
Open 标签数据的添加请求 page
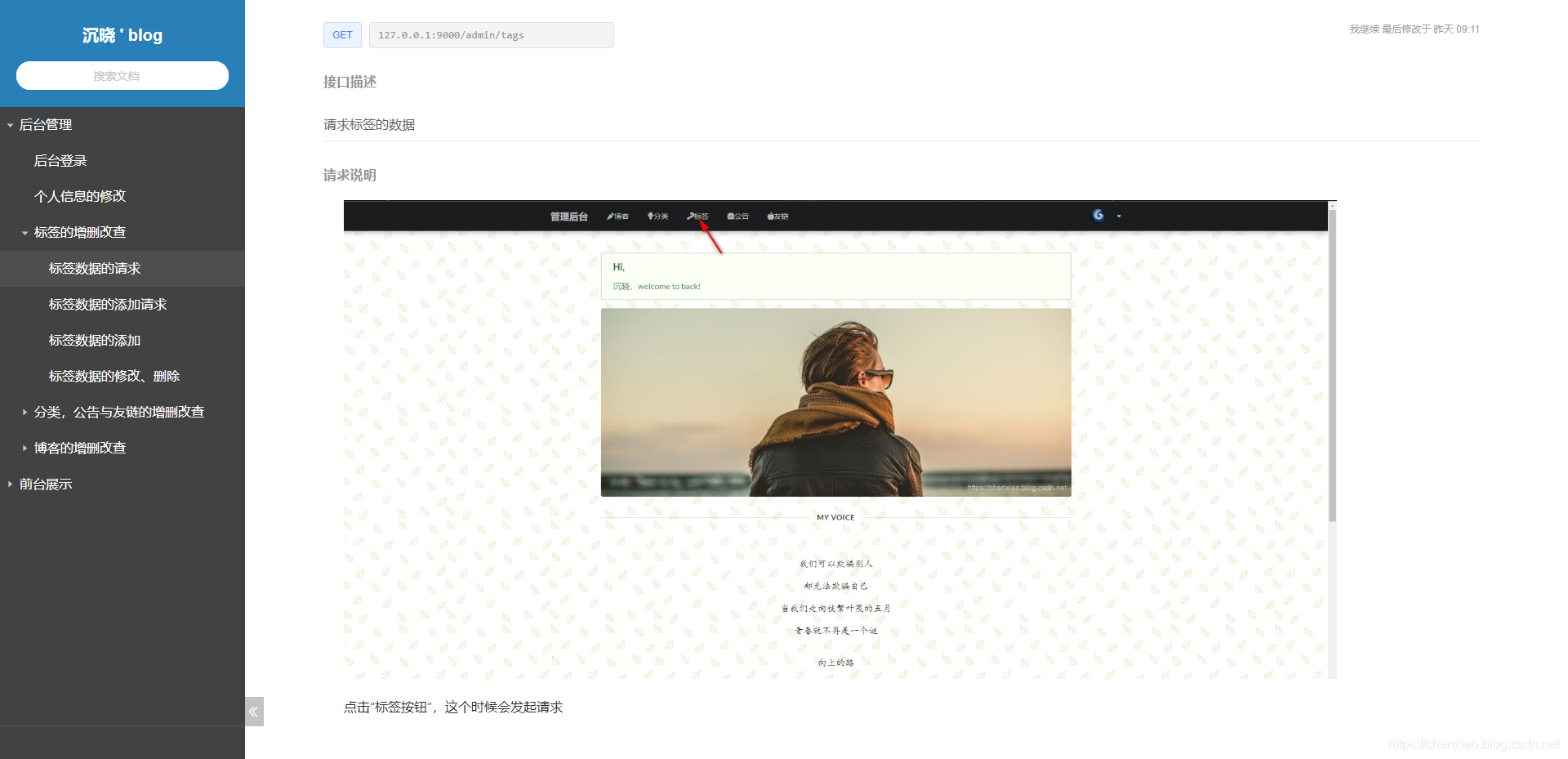(x=108, y=304)
